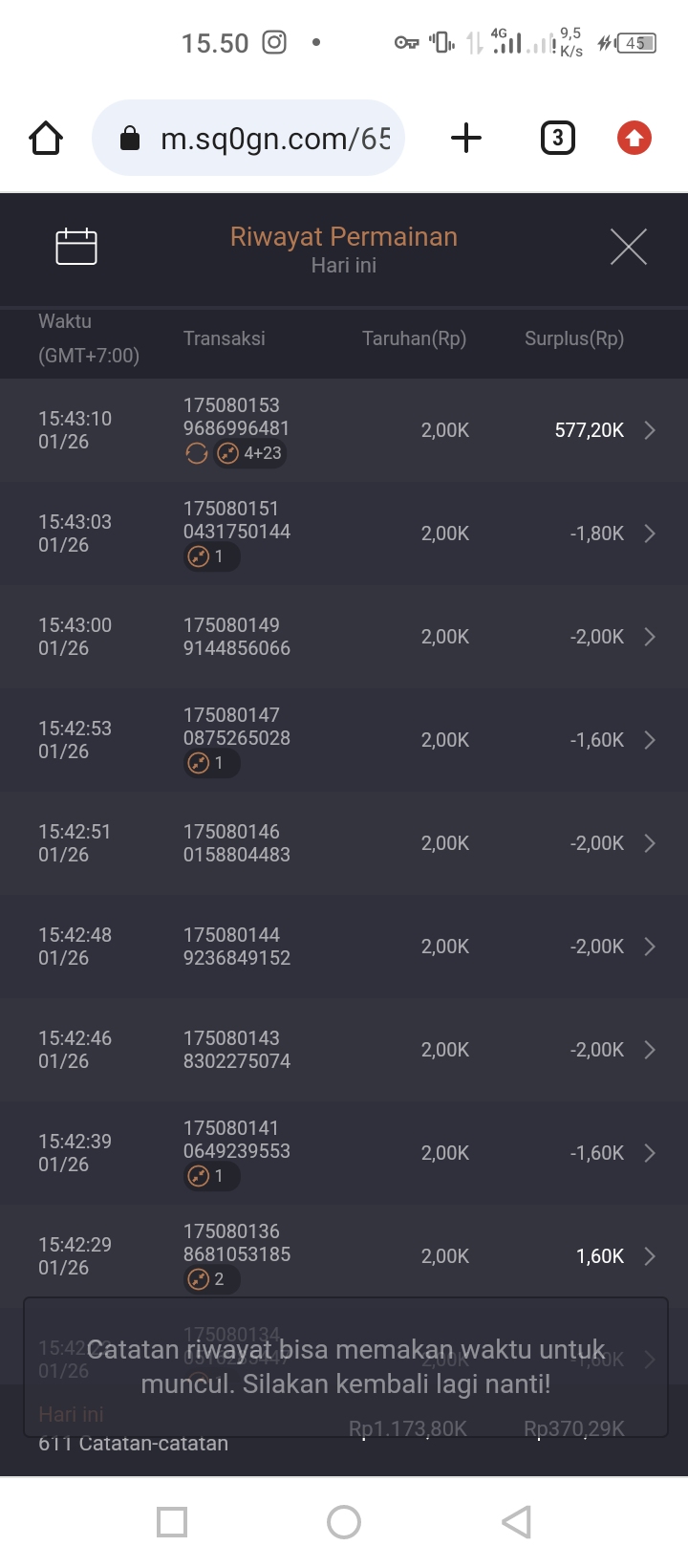Image resolution: width=688 pixels, height=1568 pixels.
Task: Tap the free-spin badge labeled 4+23
Action: (x=251, y=453)
